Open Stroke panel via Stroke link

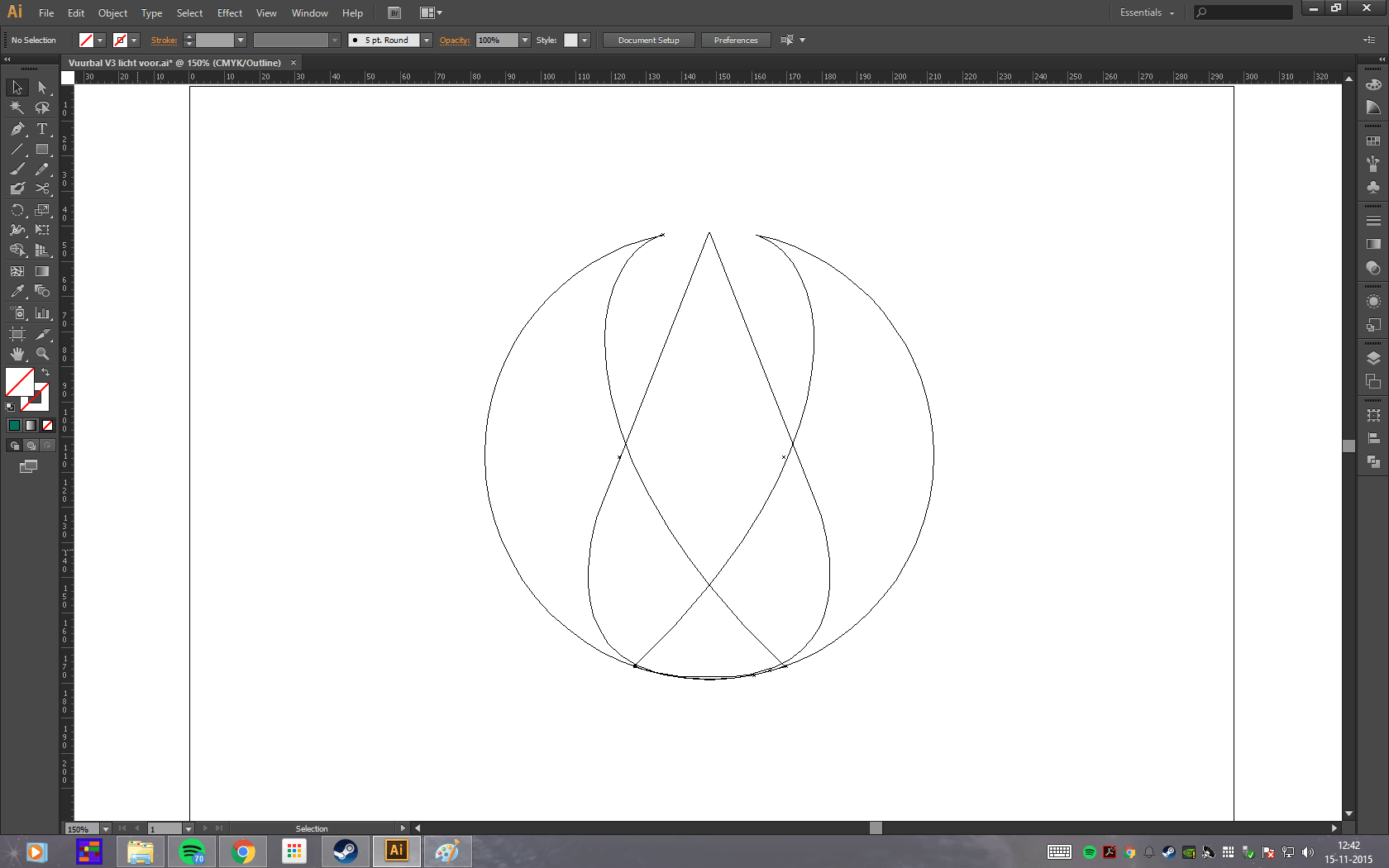pyautogui.click(x=164, y=41)
